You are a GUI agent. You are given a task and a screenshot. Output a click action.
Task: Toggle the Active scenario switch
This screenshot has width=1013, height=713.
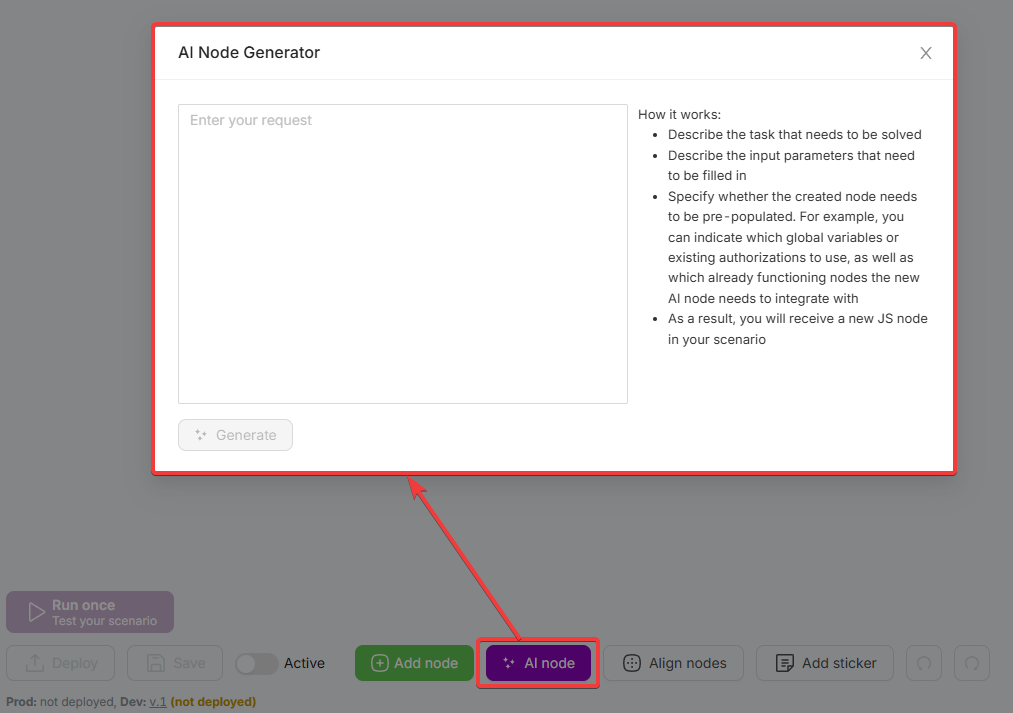256,663
